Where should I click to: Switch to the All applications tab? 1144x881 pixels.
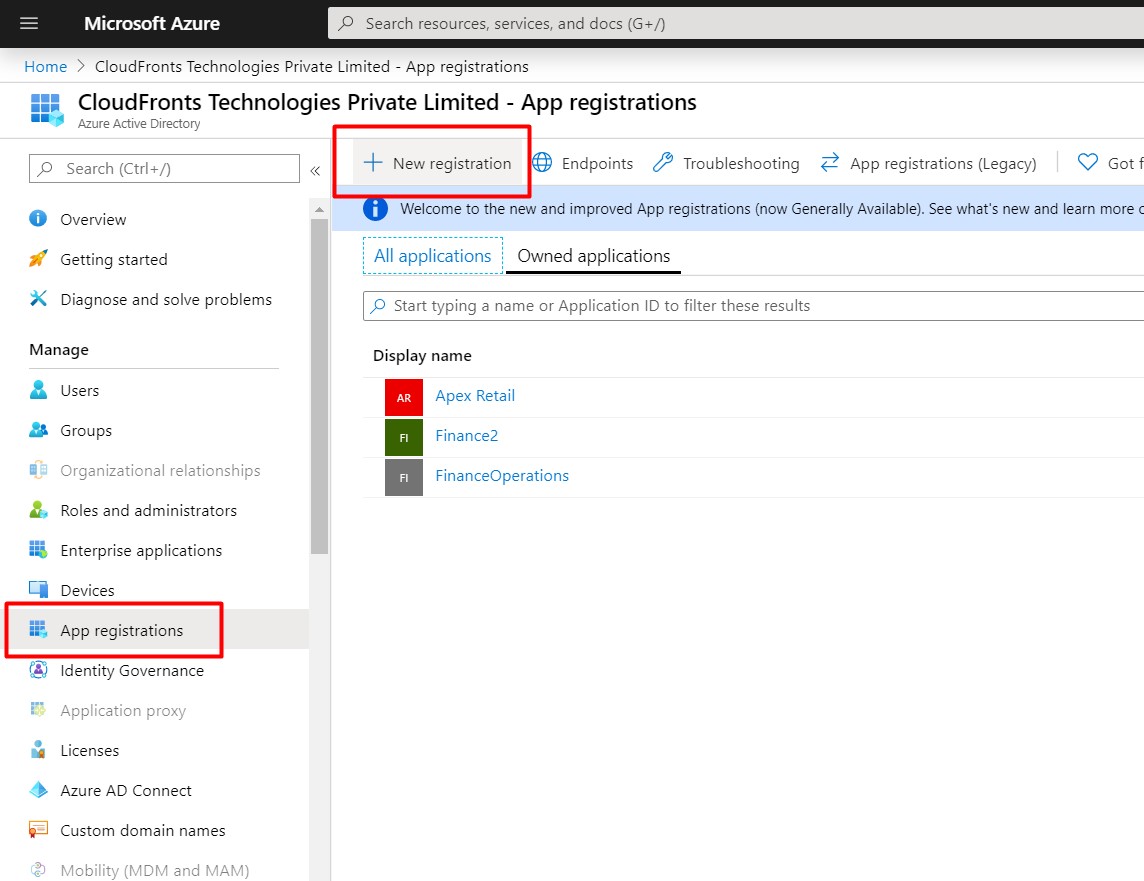pyautogui.click(x=433, y=256)
